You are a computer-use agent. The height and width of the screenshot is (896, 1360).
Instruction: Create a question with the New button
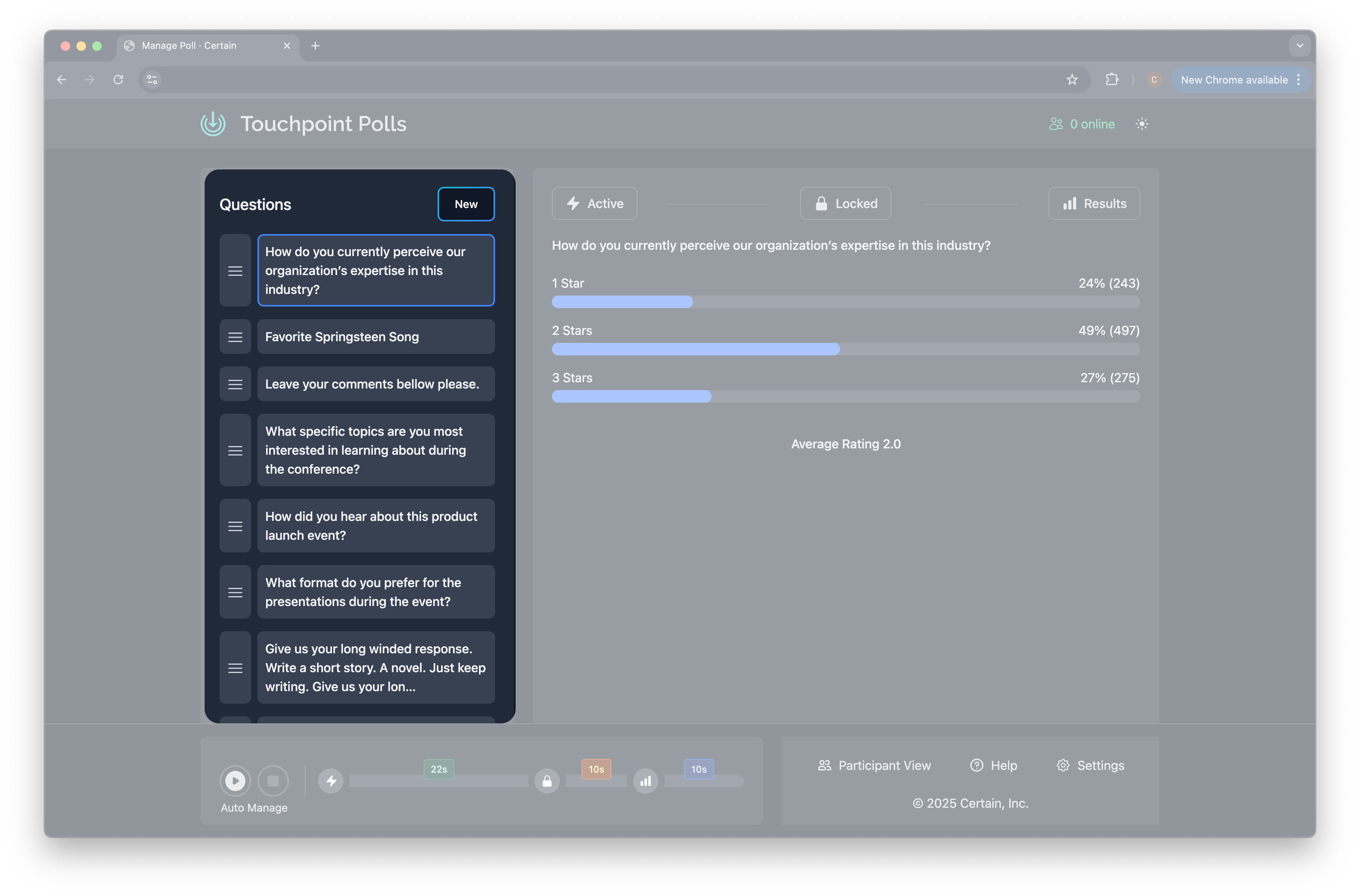[466, 204]
